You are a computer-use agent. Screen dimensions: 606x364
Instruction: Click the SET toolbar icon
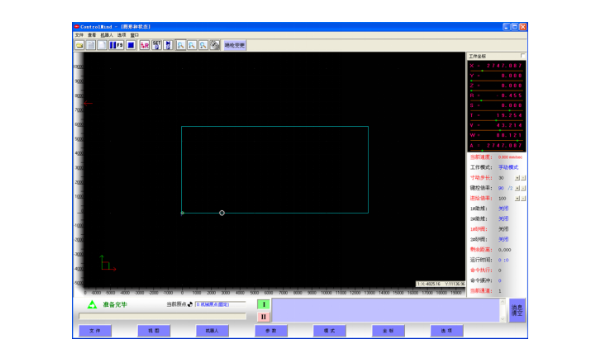(x=157, y=45)
